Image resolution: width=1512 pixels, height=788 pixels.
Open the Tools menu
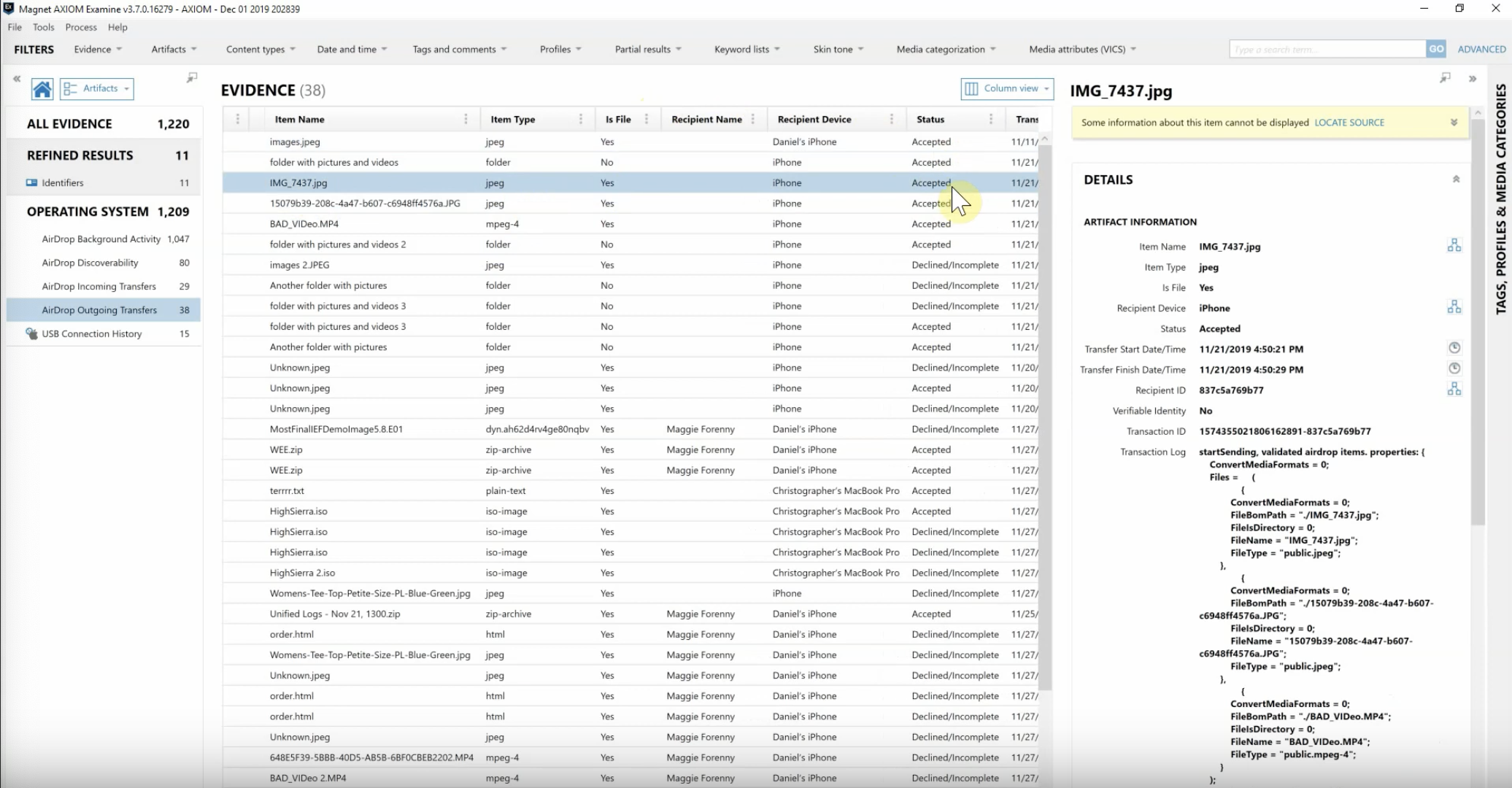[44, 27]
